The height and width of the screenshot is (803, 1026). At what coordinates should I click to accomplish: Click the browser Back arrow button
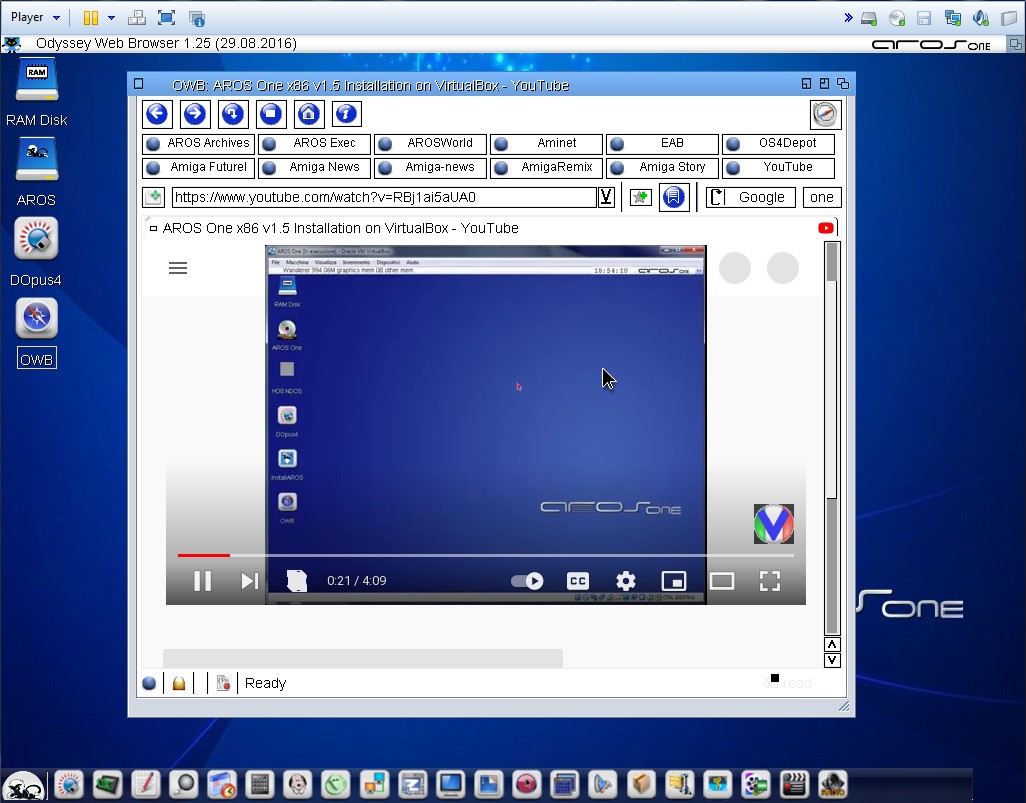[155, 114]
